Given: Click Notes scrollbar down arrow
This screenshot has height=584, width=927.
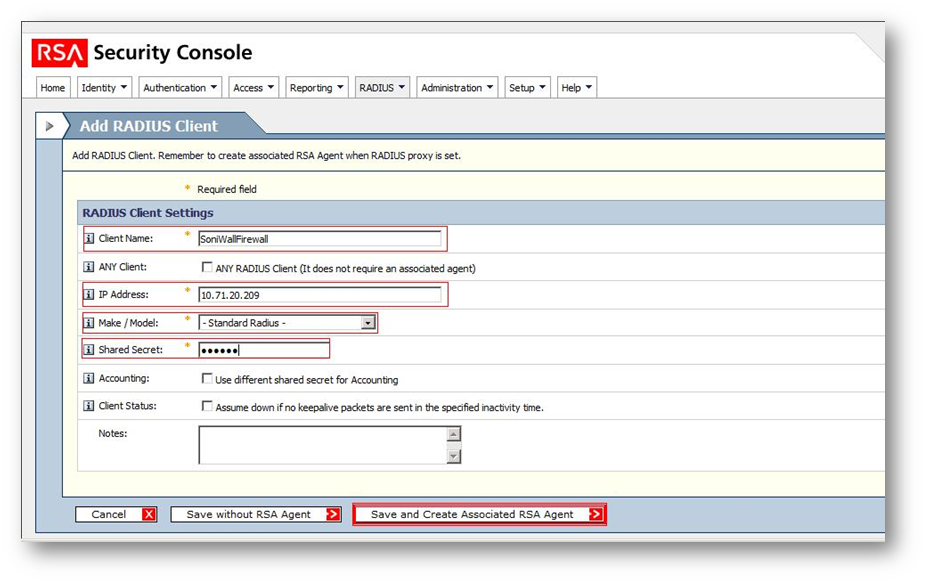Looking at the screenshot, I should point(453,456).
